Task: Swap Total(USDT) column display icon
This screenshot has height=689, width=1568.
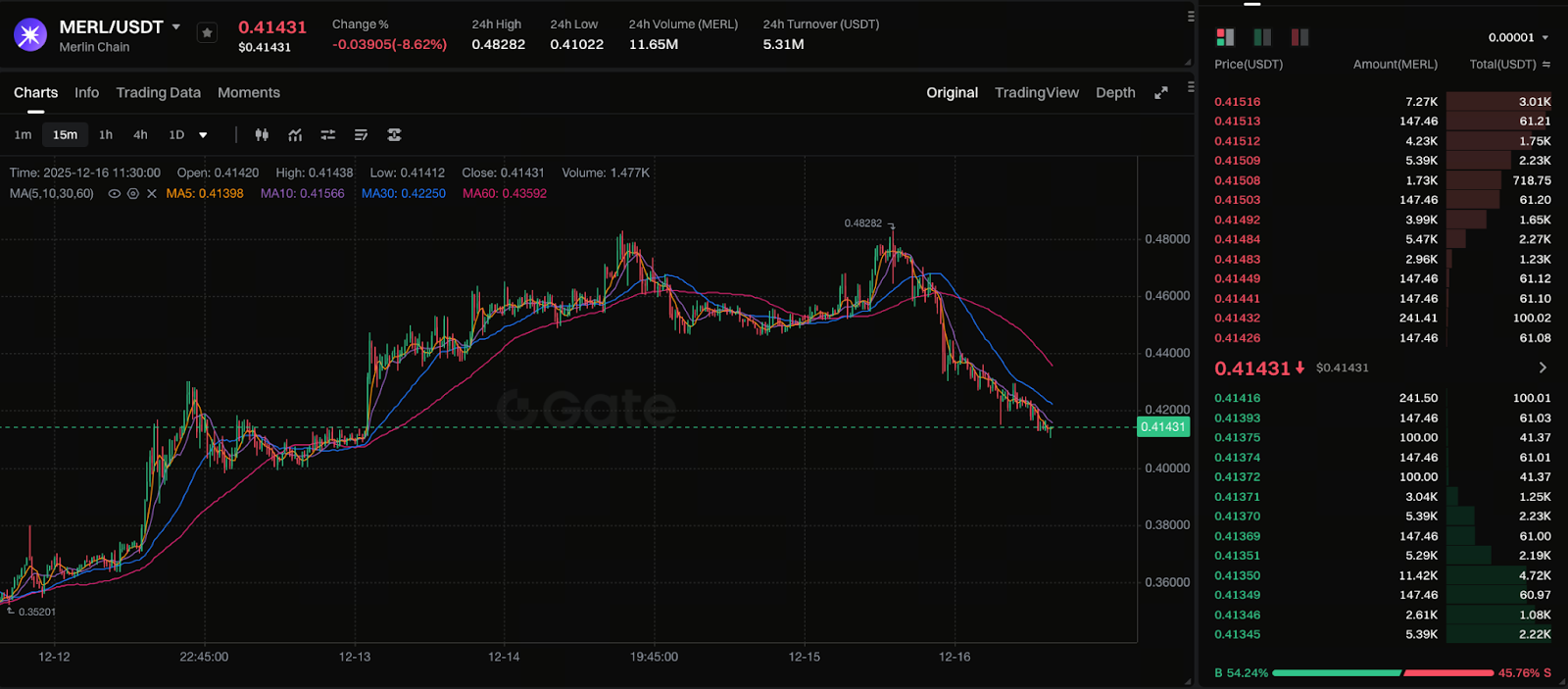Action: pos(1546,65)
